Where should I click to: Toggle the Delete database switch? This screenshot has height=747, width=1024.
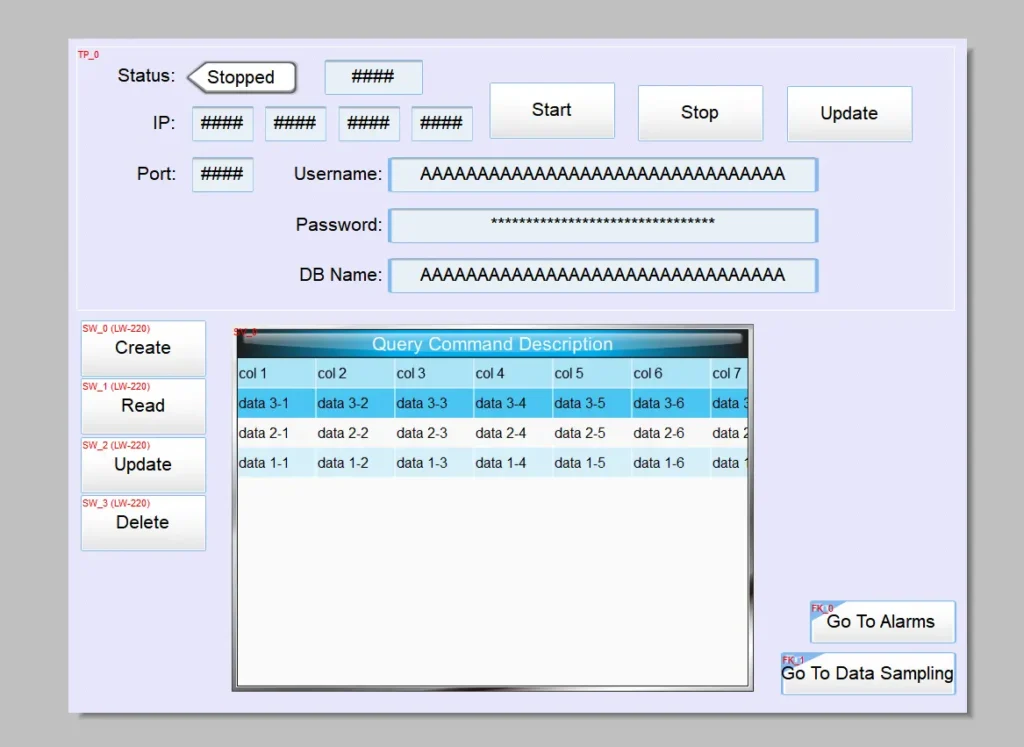pyautogui.click(x=142, y=523)
